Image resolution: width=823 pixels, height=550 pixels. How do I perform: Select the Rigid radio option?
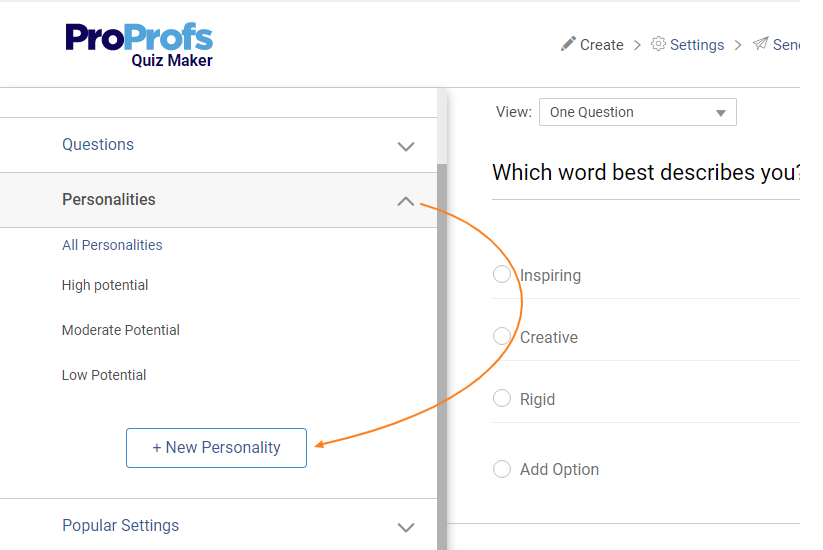click(502, 399)
